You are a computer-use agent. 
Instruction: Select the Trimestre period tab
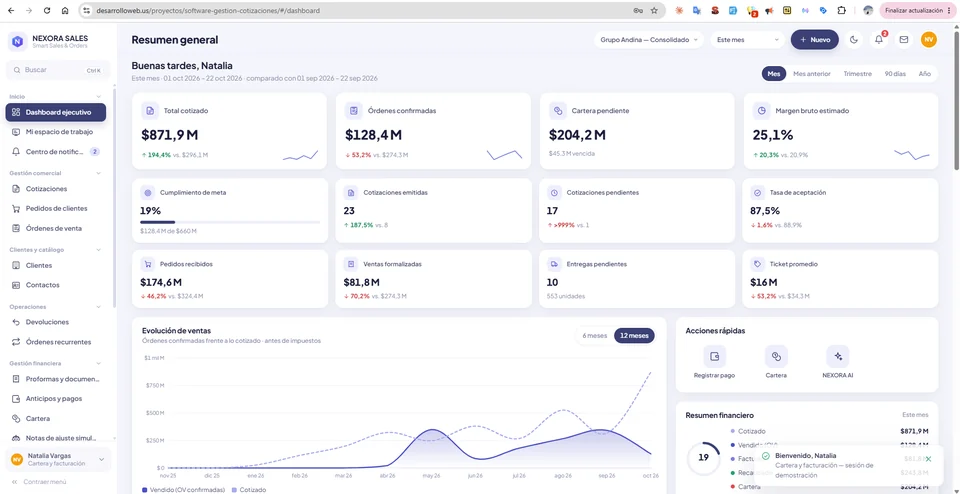point(857,73)
